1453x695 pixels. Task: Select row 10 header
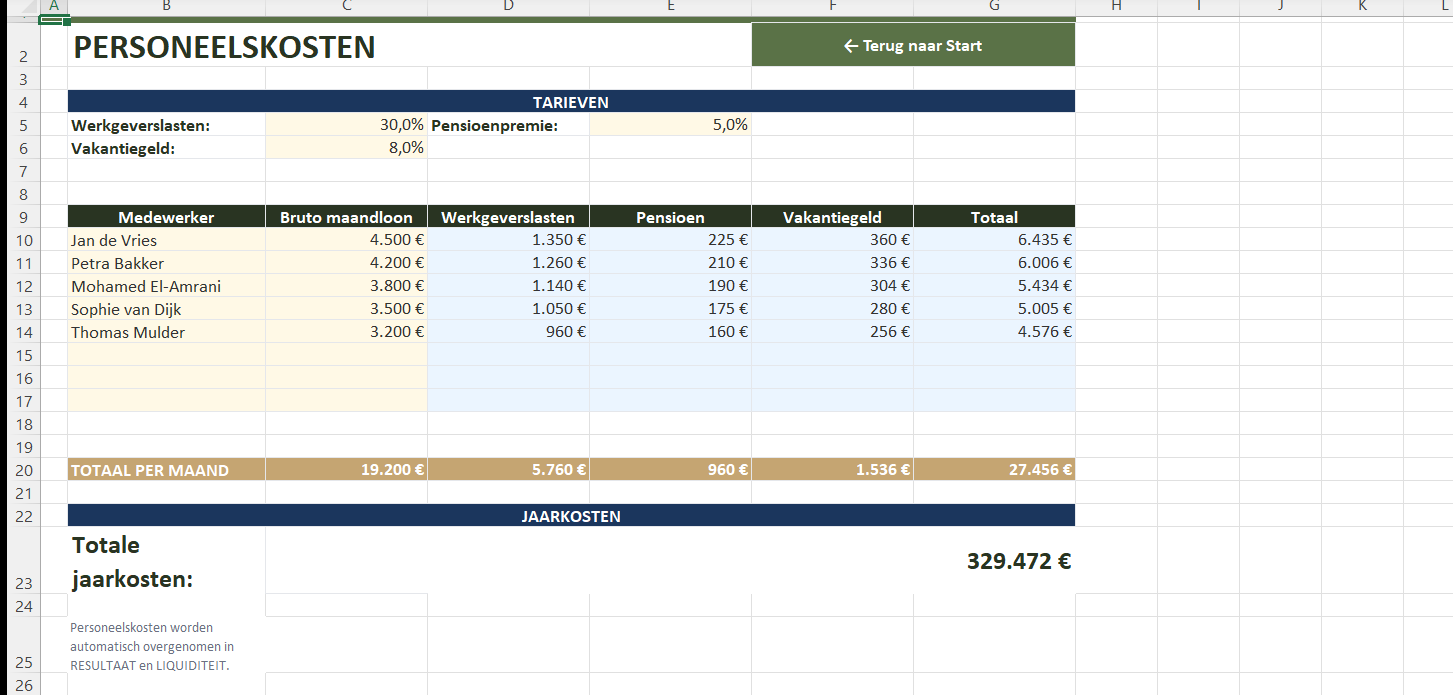[25, 241]
